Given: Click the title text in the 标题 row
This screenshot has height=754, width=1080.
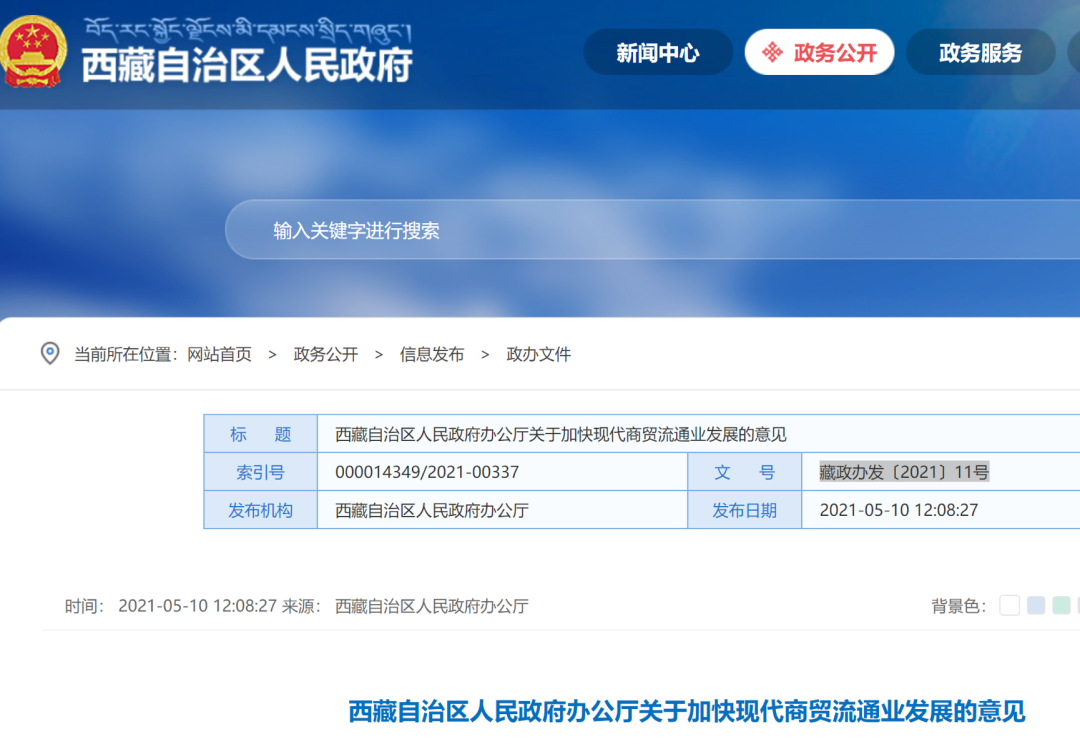Looking at the screenshot, I should pos(561,434).
